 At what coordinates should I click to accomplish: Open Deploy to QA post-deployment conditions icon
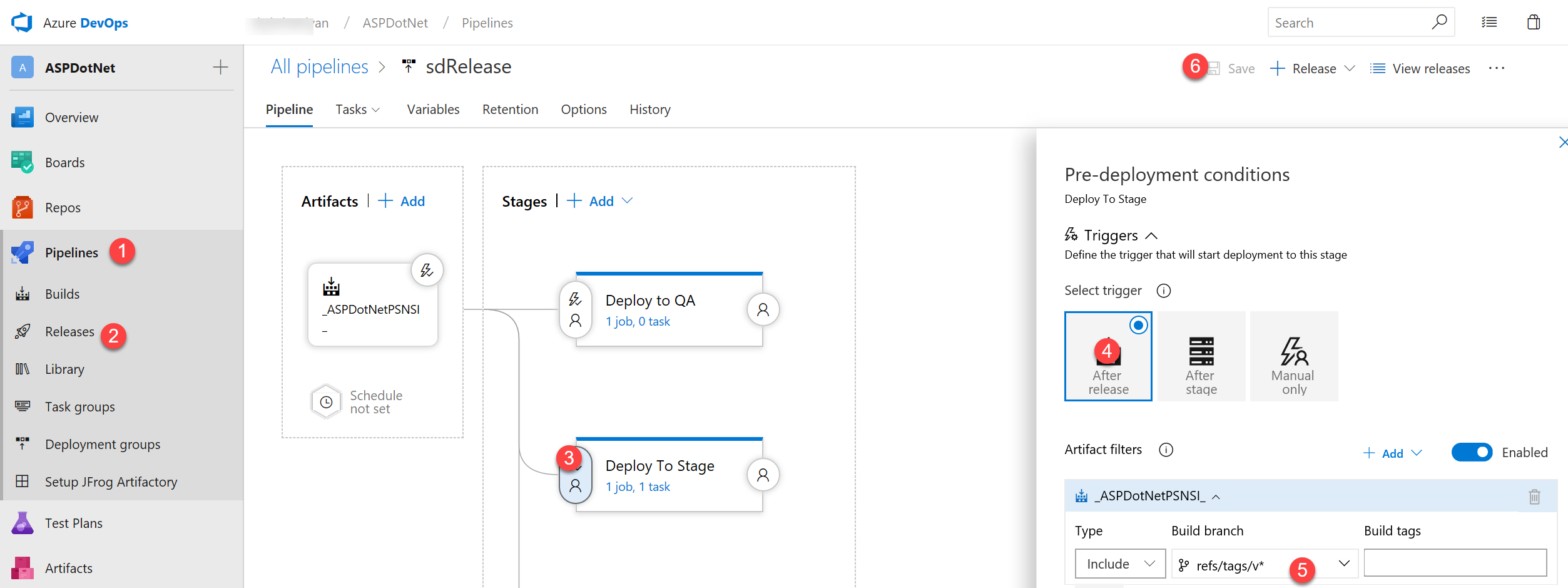[x=763, y=309]
